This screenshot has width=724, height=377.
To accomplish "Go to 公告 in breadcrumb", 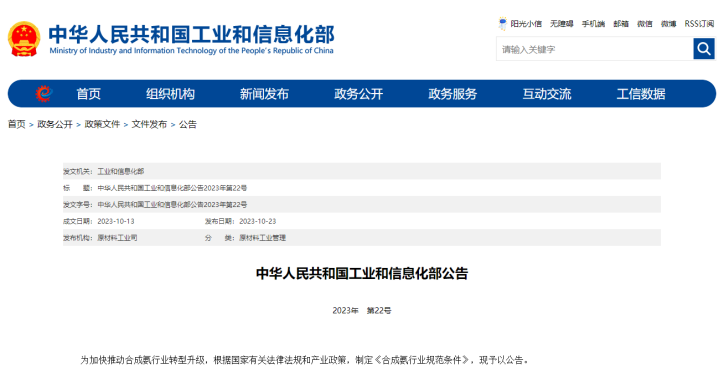I will point(187,124).
